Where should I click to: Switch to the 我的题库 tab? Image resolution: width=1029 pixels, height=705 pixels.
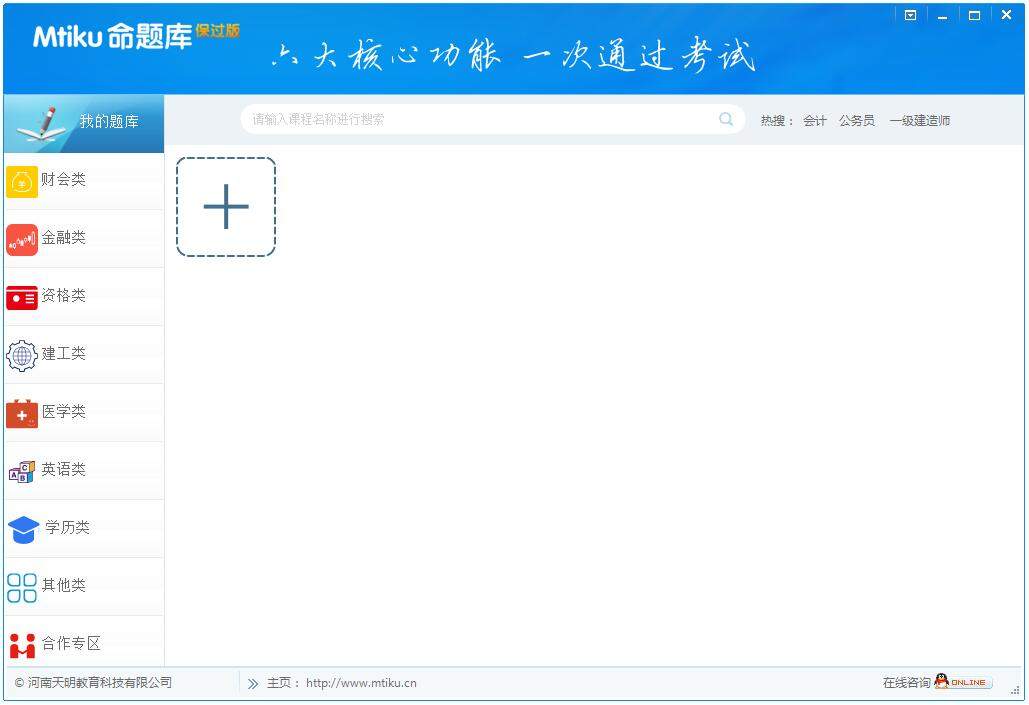[x=83, y=121]
